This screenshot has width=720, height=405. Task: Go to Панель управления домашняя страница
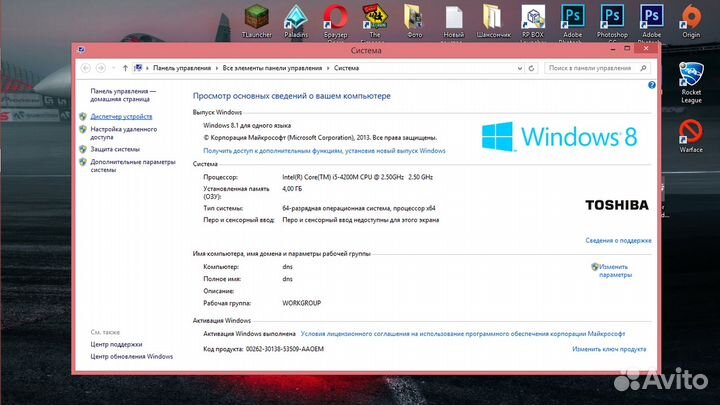(x=123, y=95)
